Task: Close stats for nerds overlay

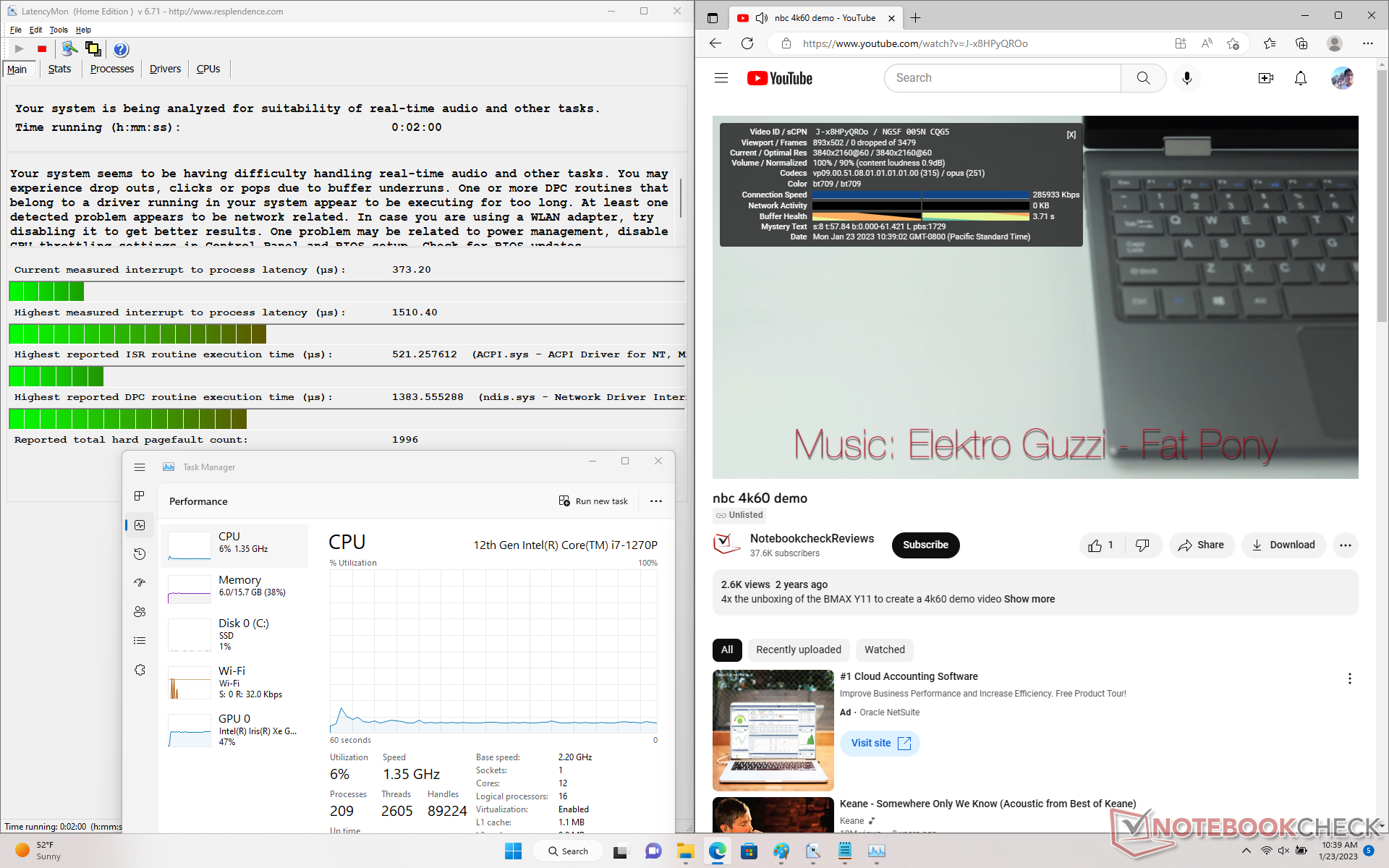Action: (x=1071, y=135)
